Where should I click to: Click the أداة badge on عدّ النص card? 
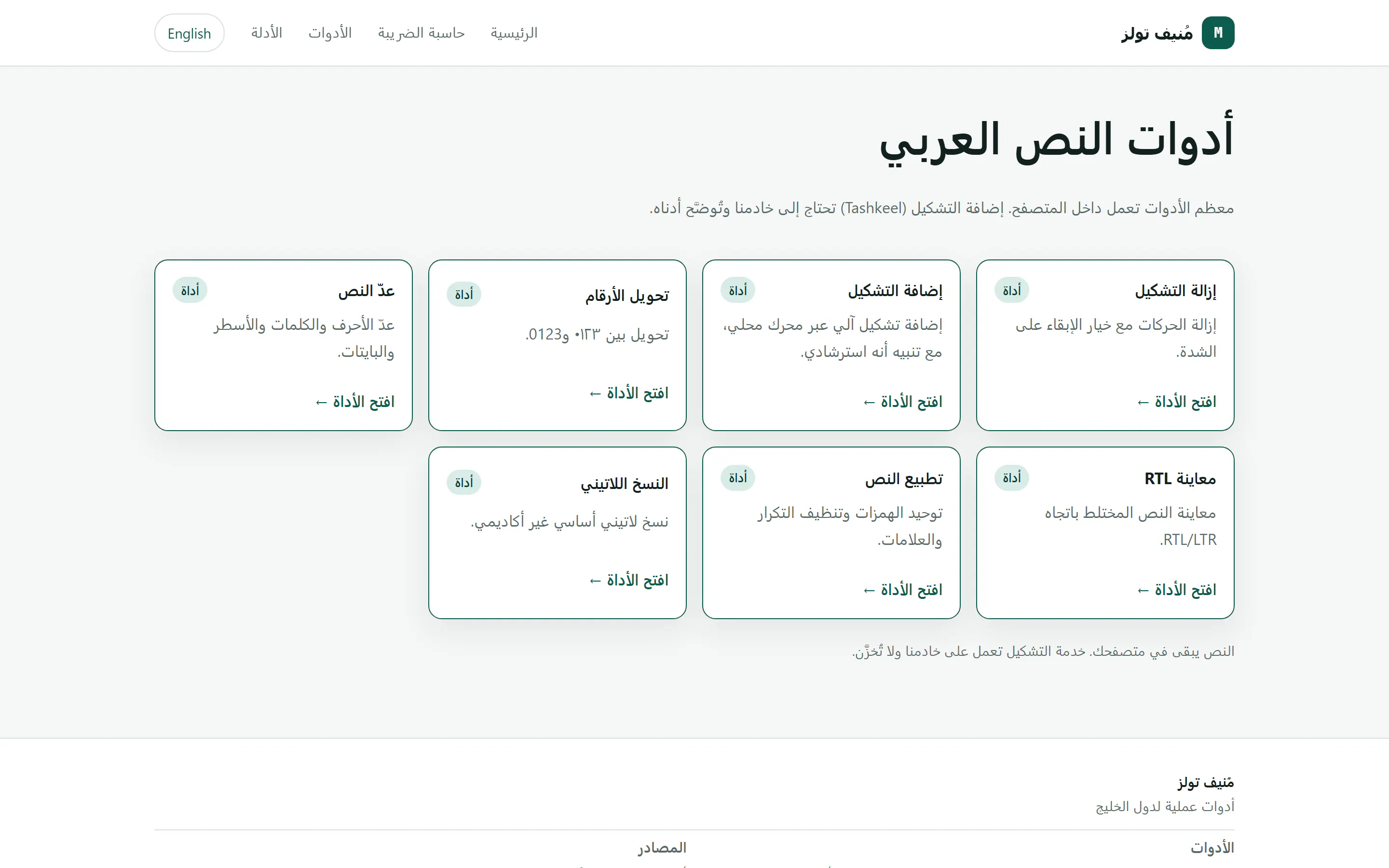pyautogui.click(x=190, y=290)
